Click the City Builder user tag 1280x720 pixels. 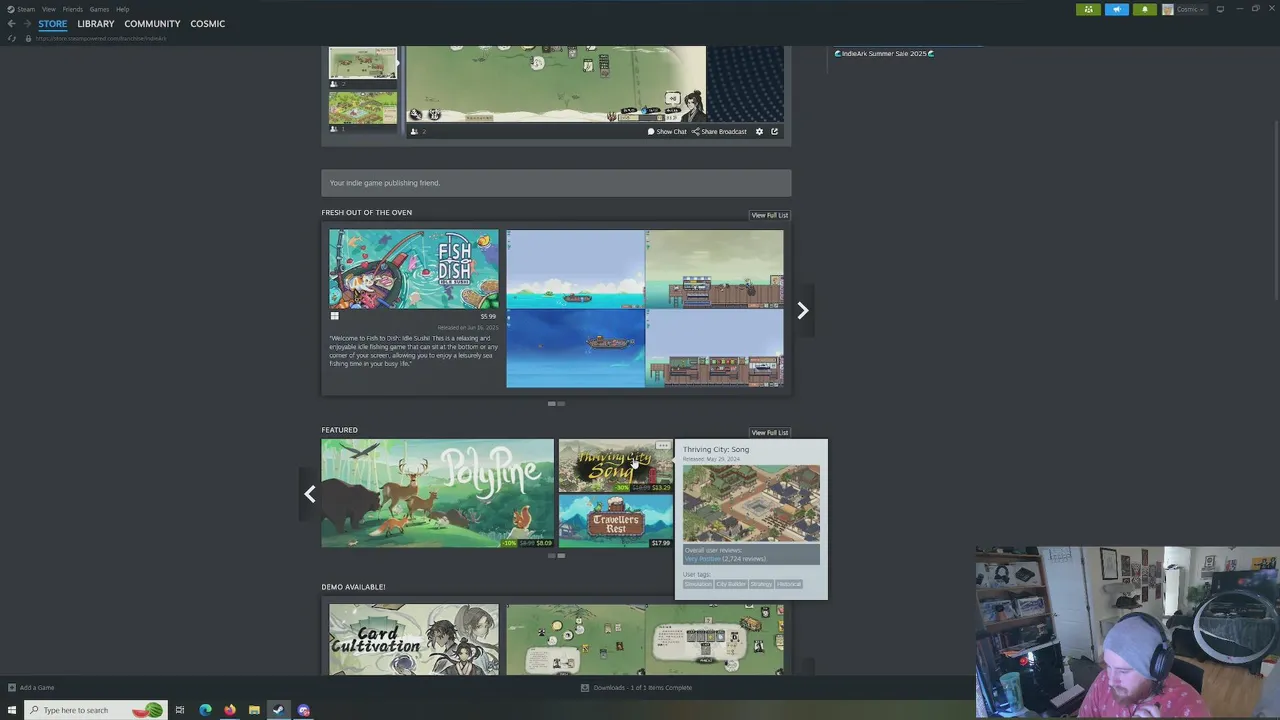point(731,584)
